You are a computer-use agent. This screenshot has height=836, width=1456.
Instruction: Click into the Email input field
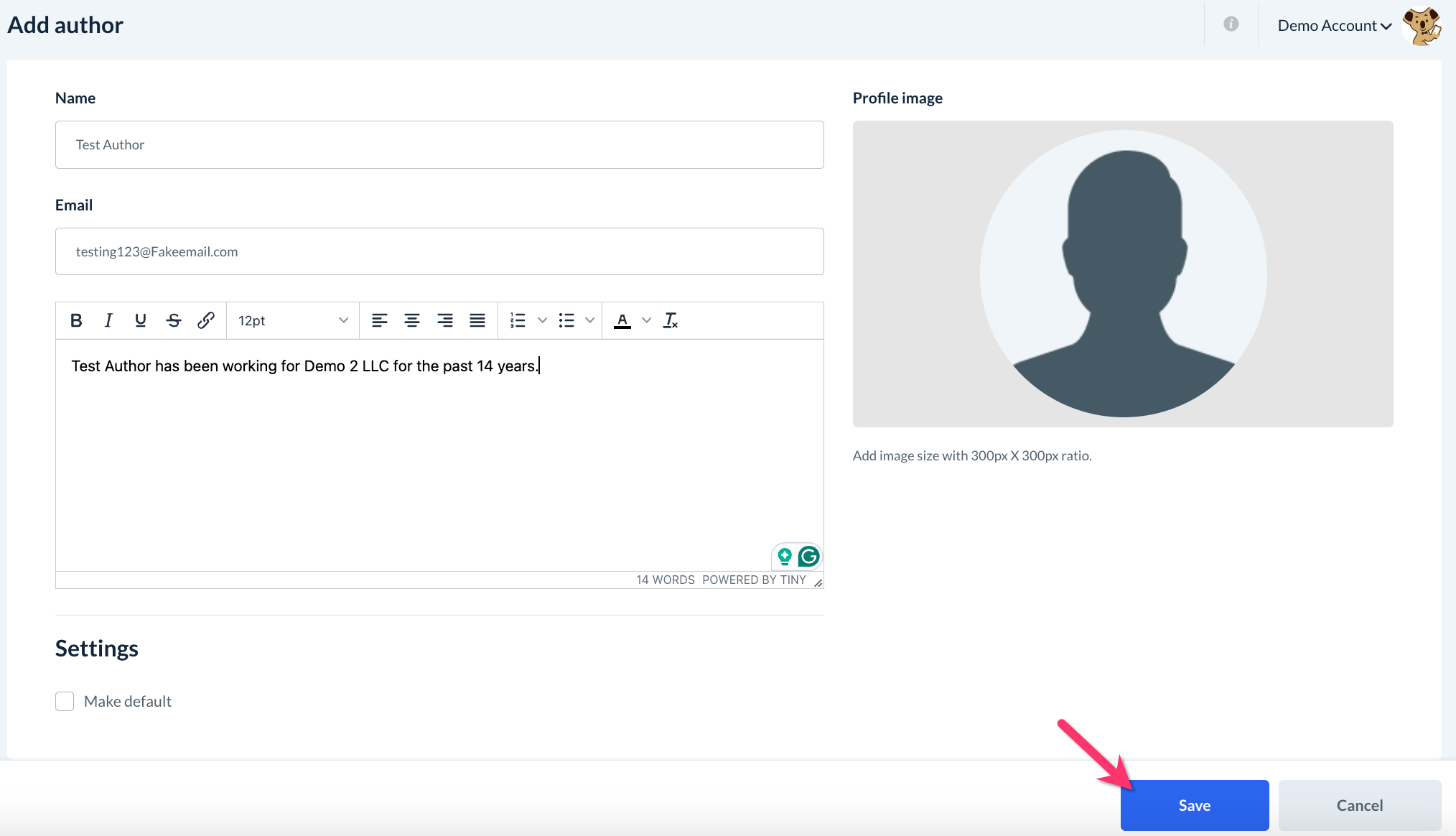tap(439, 251)
